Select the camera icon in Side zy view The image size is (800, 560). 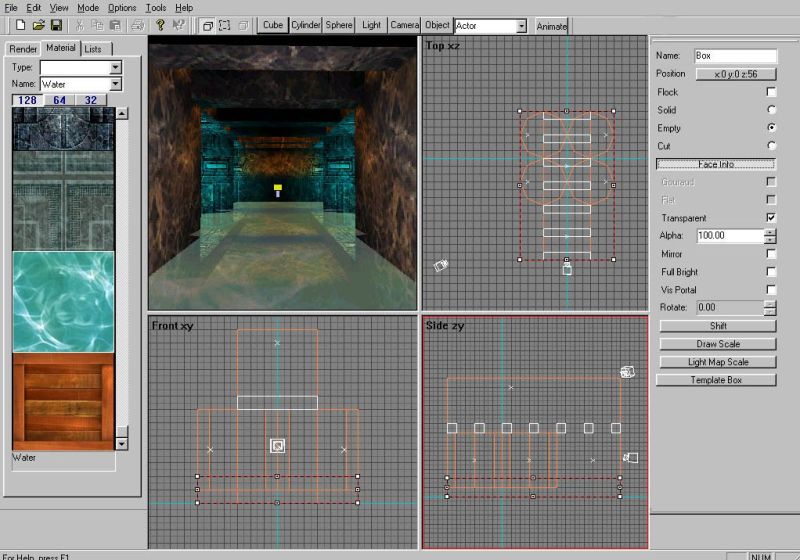(631, 458)
